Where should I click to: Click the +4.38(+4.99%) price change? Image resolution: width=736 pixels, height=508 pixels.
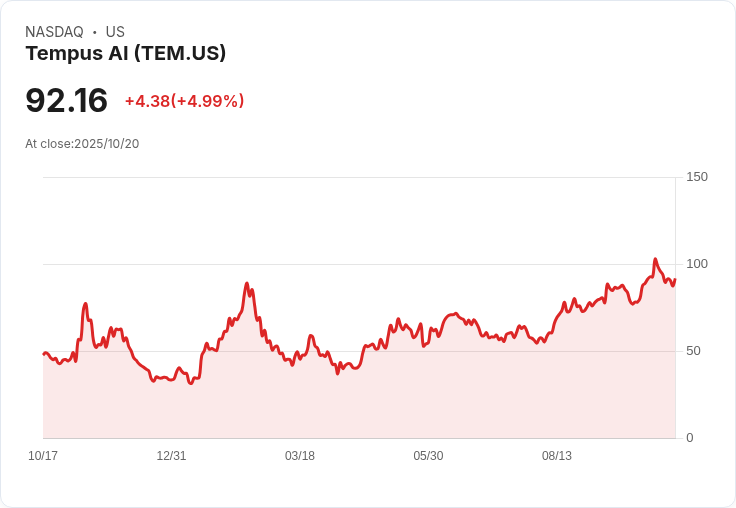point(184,101)
